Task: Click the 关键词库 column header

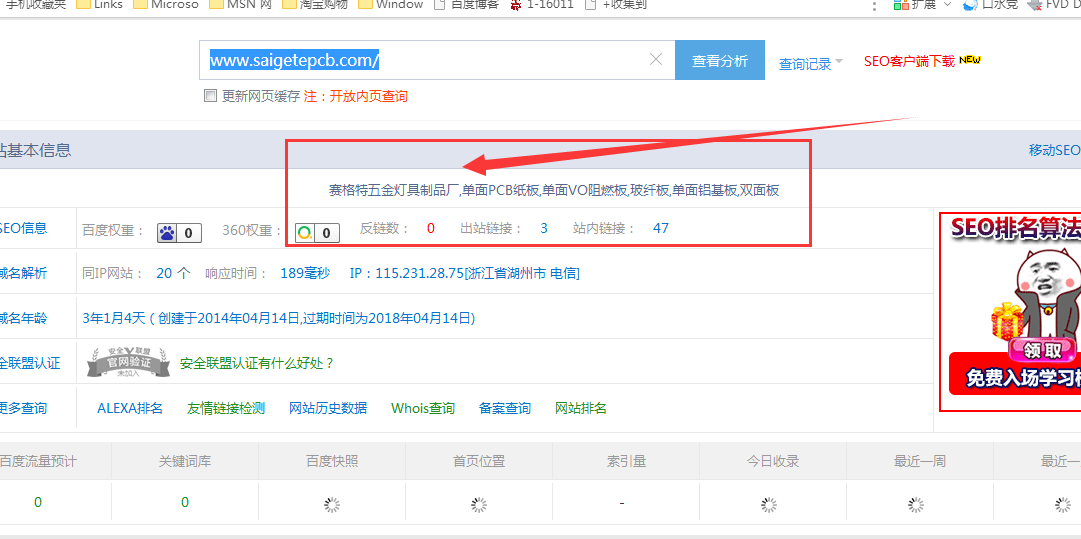Action: tap(185, 461)
